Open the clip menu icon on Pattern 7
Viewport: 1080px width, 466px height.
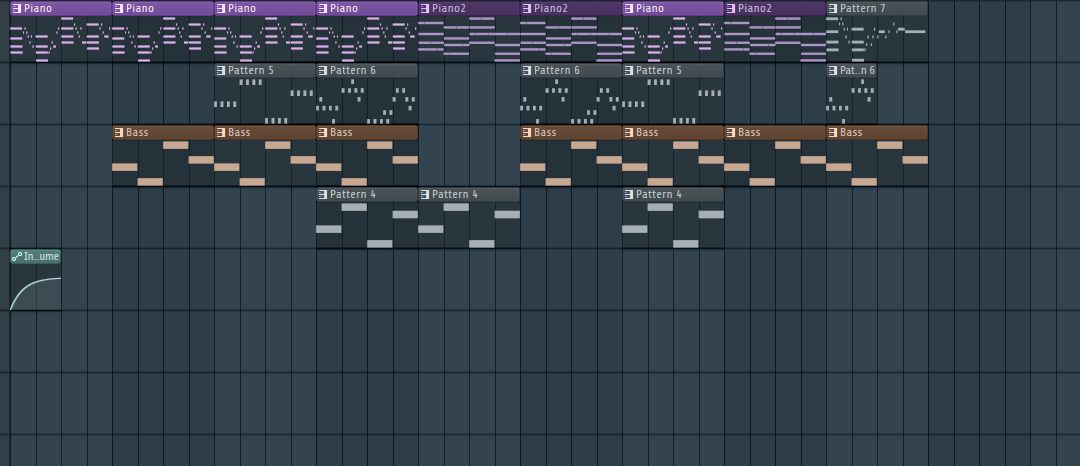(833, 9)
